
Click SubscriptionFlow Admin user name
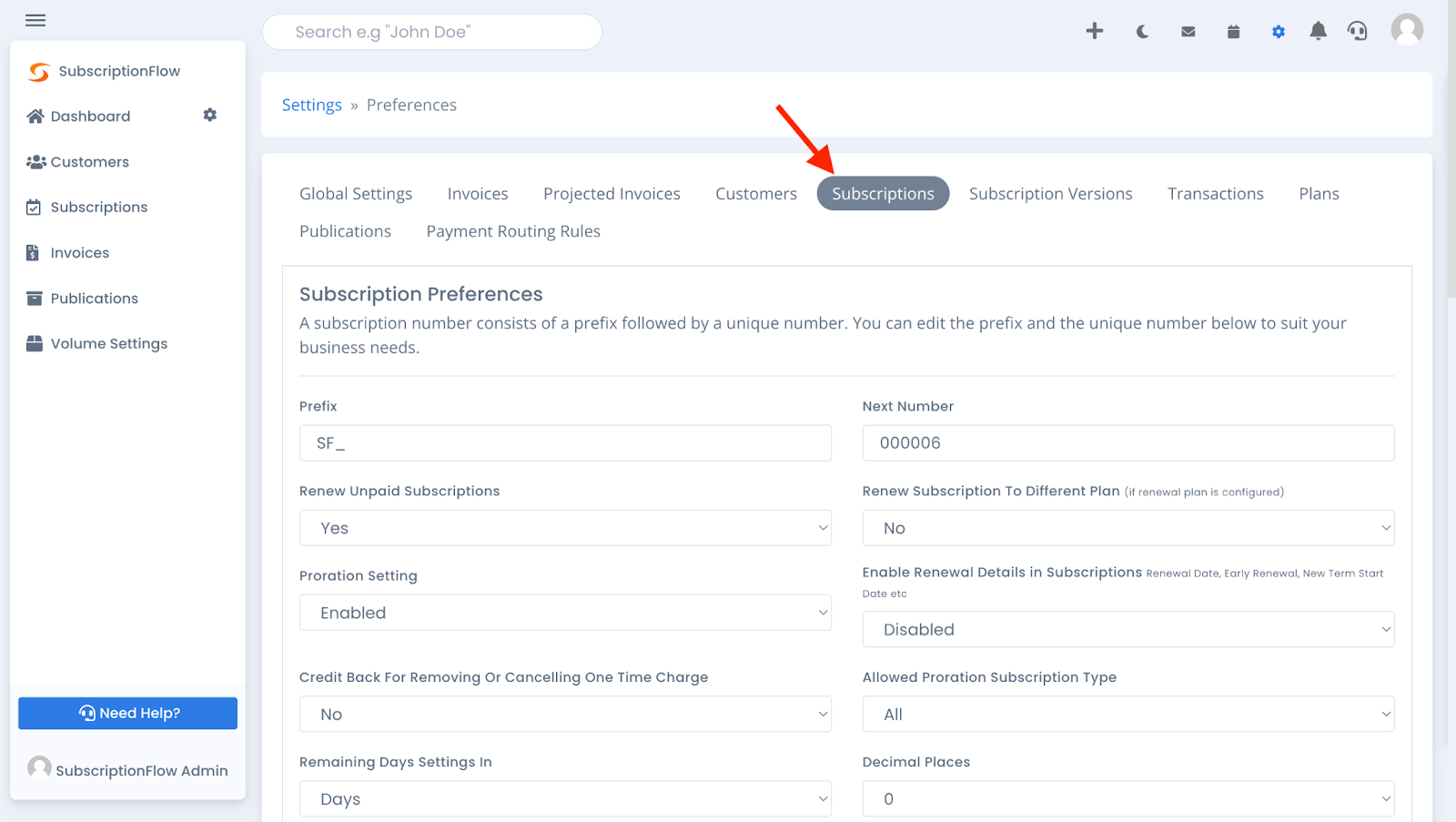tap(142, 770)
